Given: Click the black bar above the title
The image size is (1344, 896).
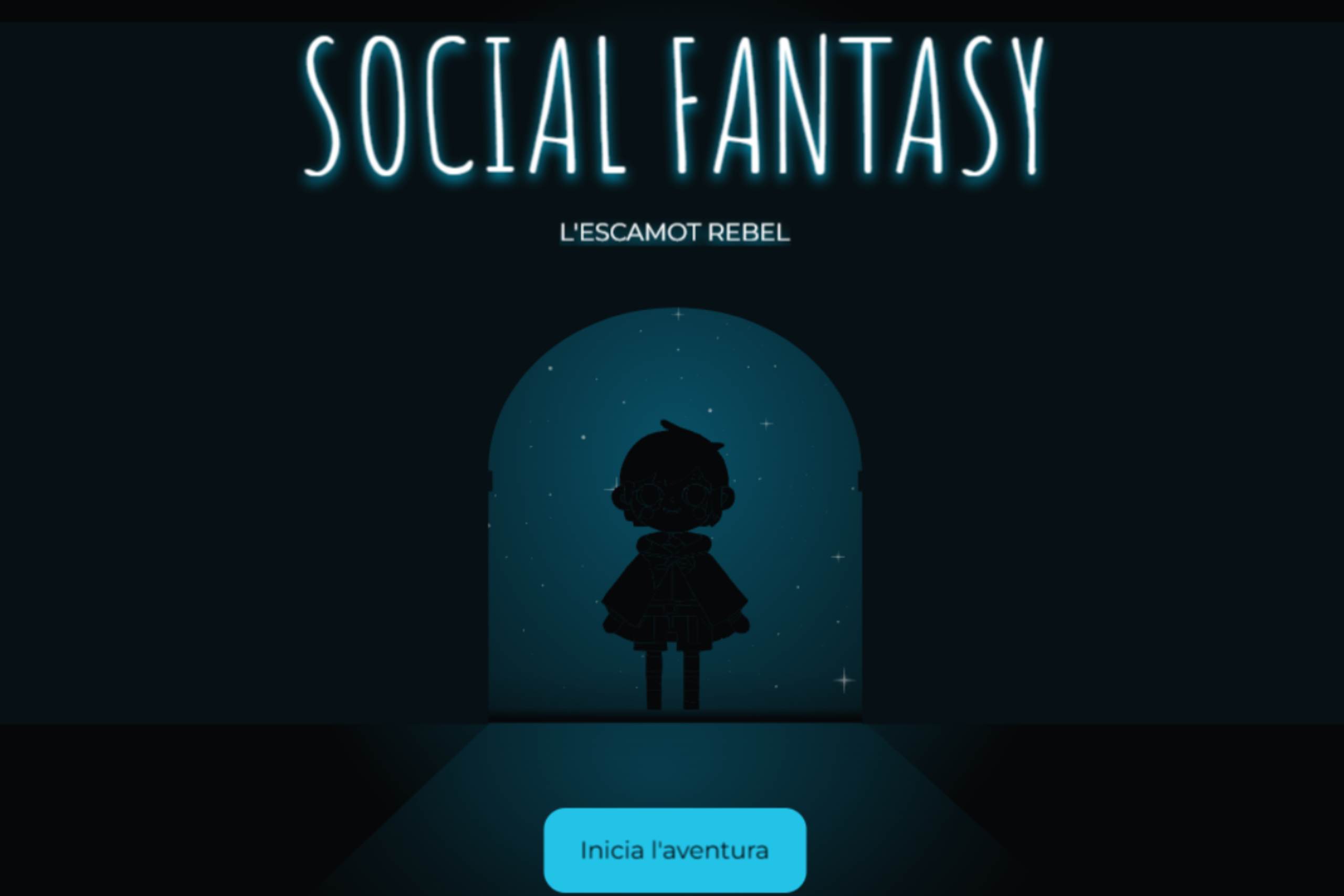Looking at the screenshot, I should (x=672, y=11).
